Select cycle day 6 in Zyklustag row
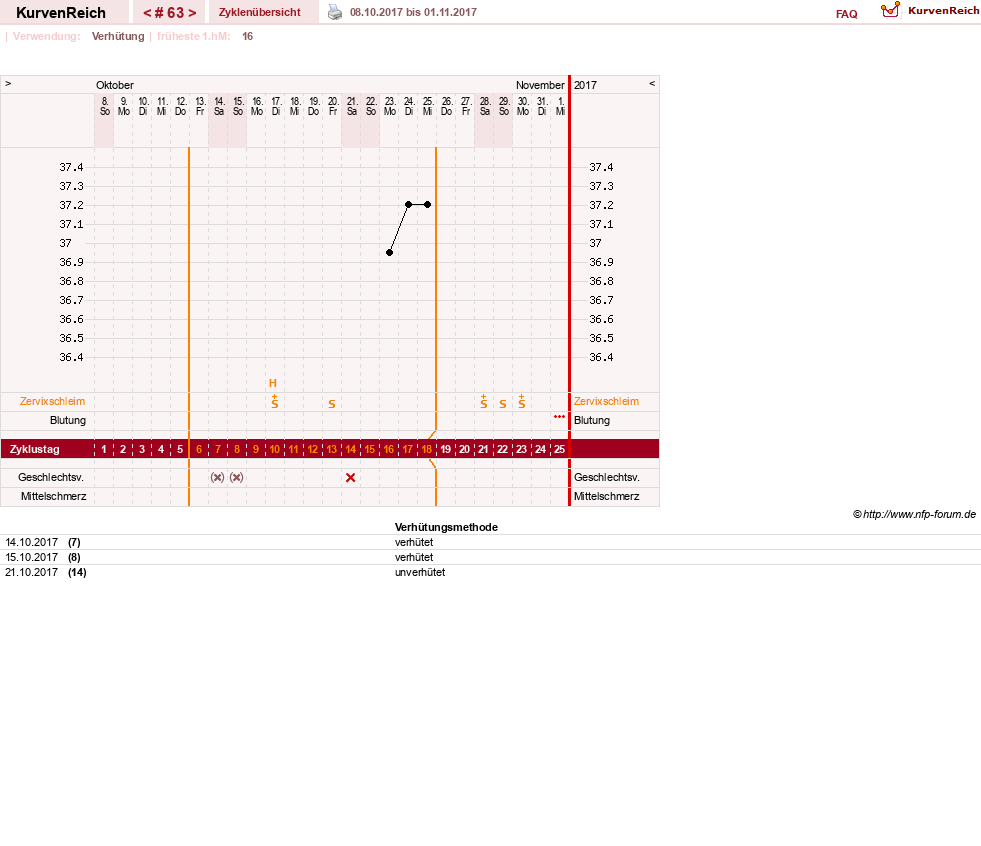This screenshot has width=981, height=846. (x=199, y=449)
